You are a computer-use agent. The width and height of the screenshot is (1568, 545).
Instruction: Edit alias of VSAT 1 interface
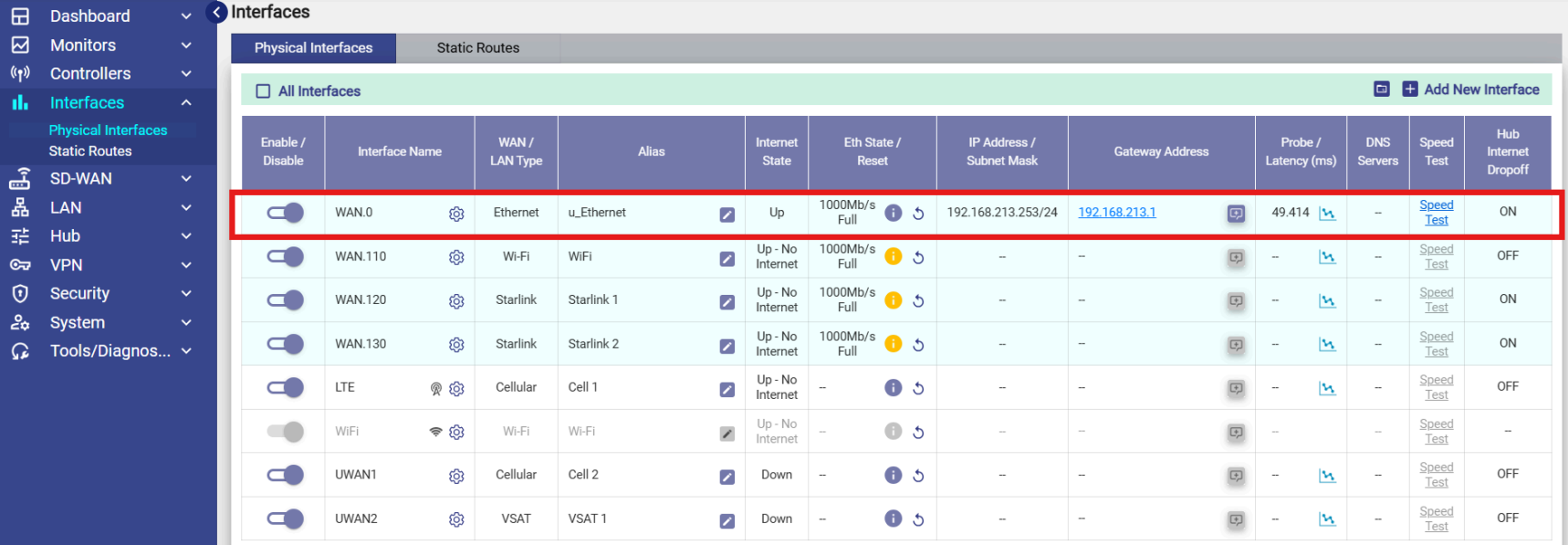tap(727, 520)
